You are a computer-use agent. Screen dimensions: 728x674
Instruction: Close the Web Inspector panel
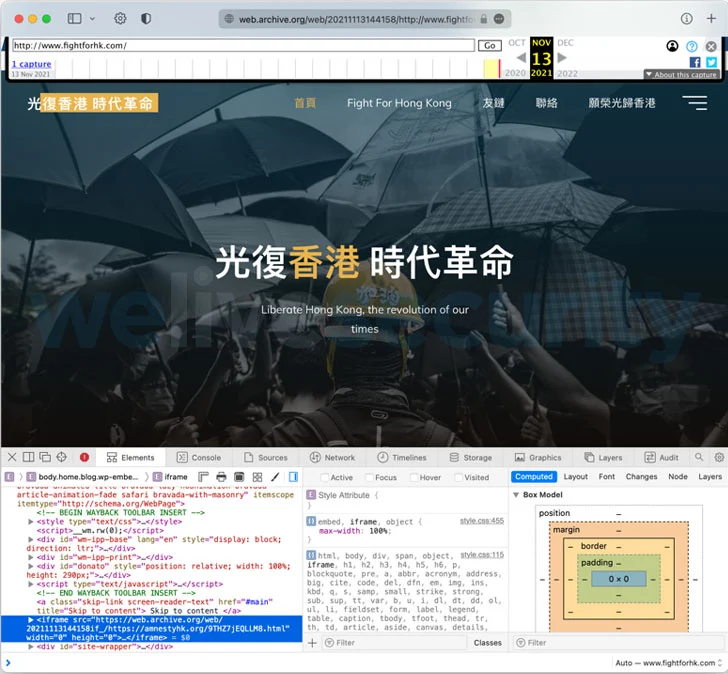tap(12, 457)
